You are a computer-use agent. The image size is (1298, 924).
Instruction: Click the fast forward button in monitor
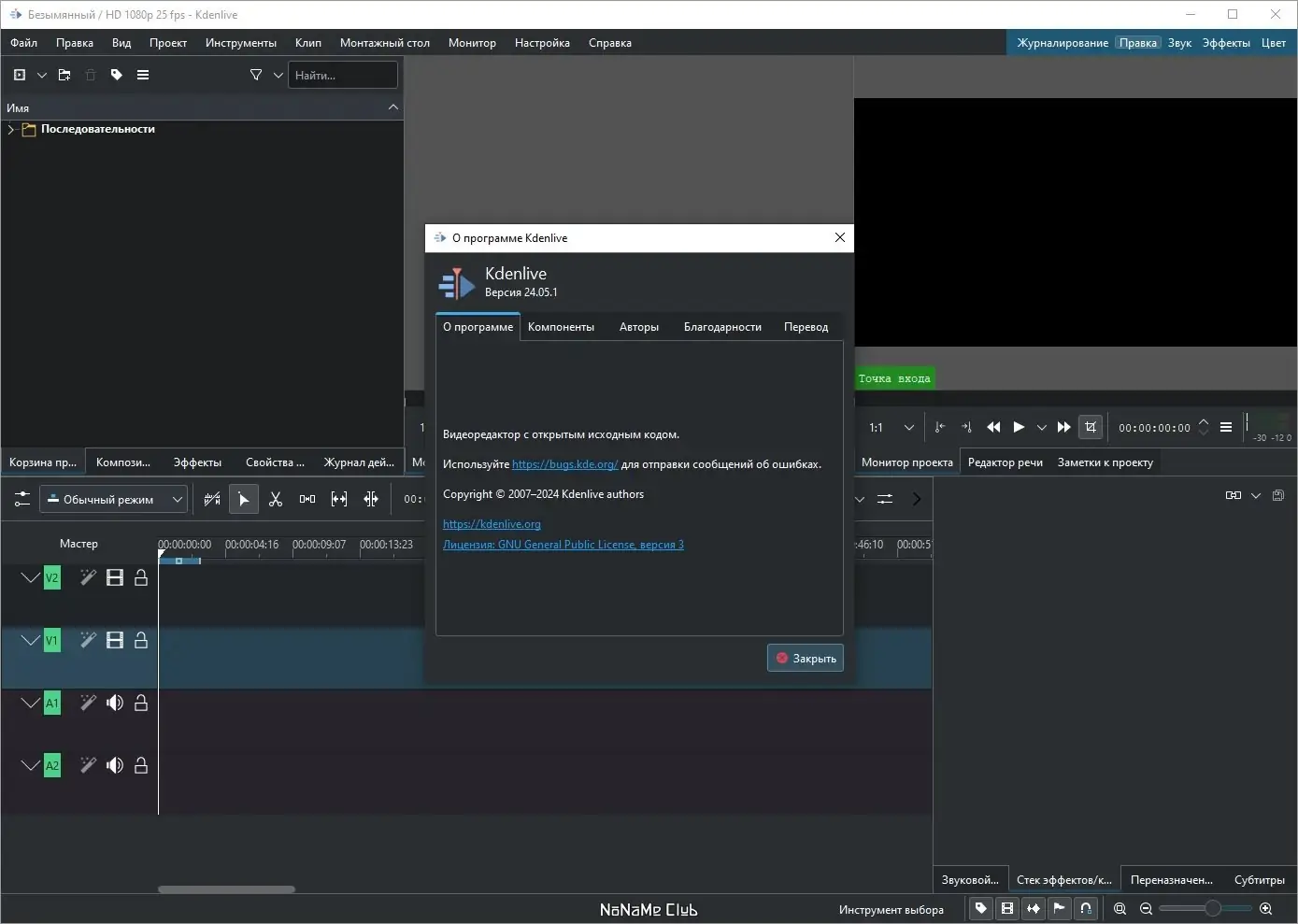pos(1063,427)
